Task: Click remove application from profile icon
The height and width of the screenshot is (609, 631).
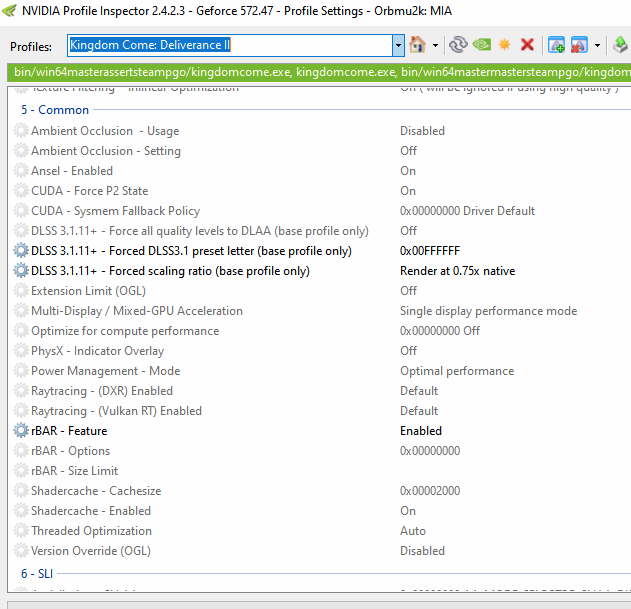Action: tap(579, 45)
